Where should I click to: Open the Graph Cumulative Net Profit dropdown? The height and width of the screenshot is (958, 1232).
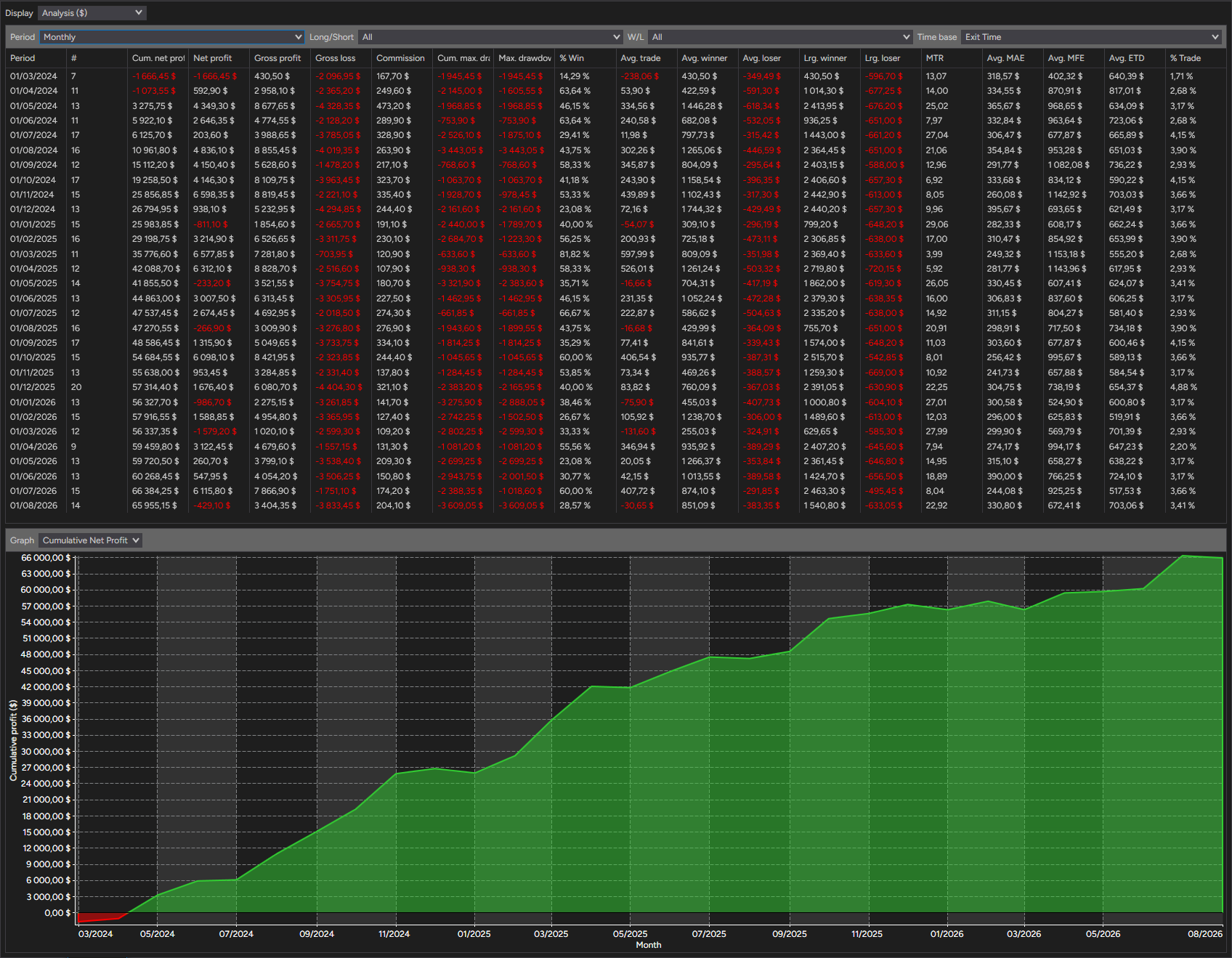click(x=90, y=540)
